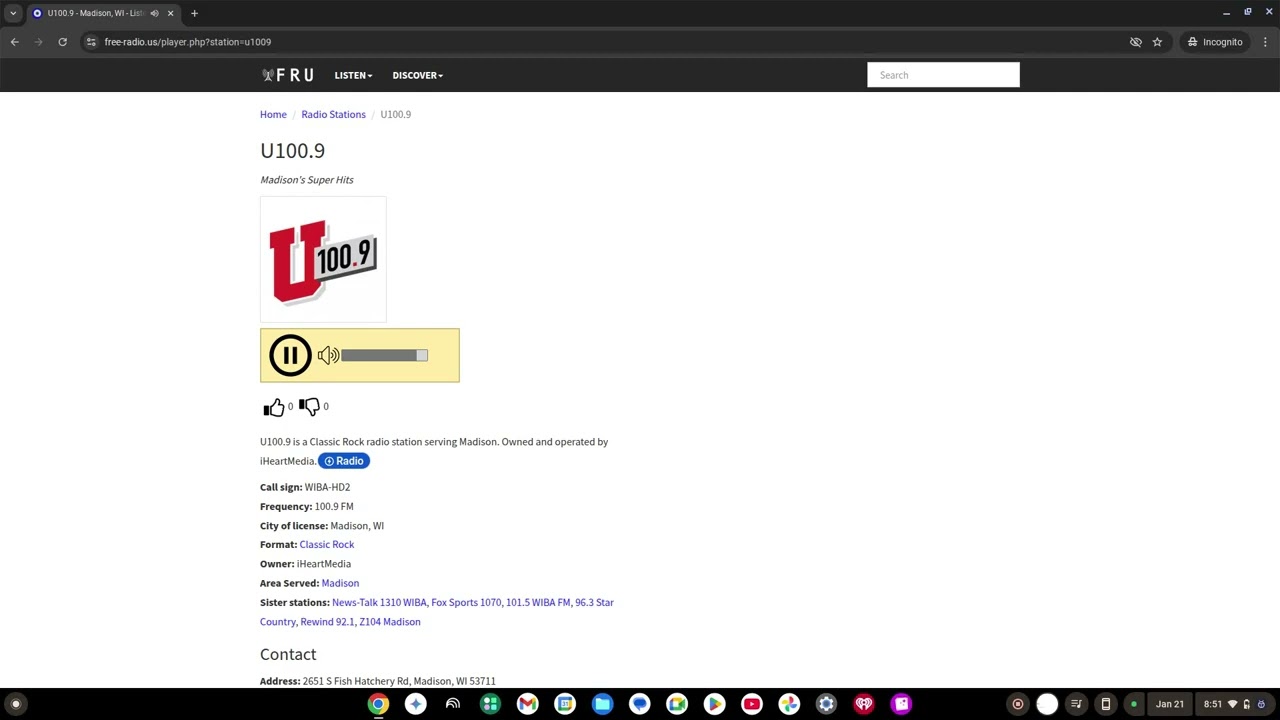
Task: Open the tab search dropdown arrow
Action: point(13,13)
